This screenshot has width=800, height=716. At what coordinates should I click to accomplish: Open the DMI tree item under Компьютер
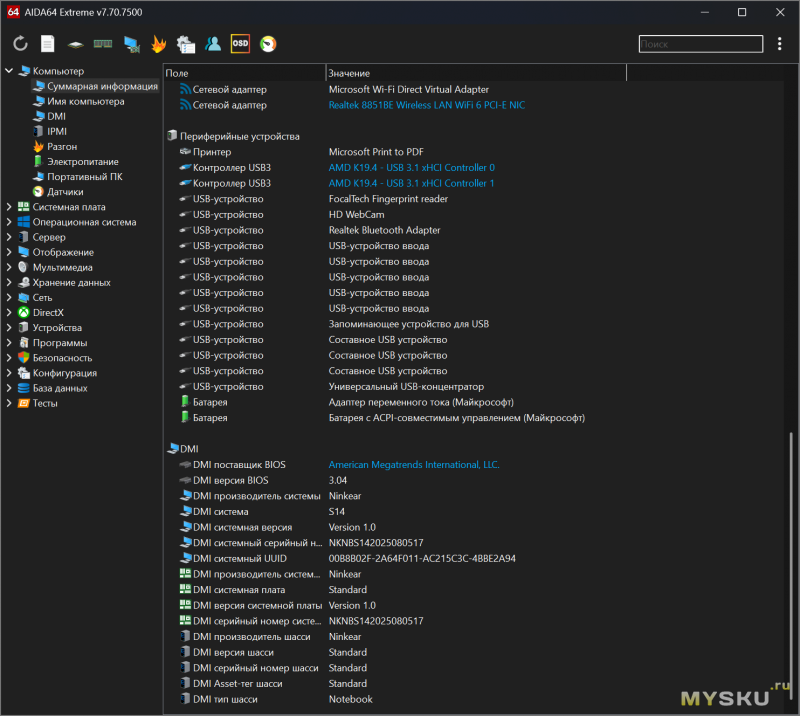click(x=49, y=116)
